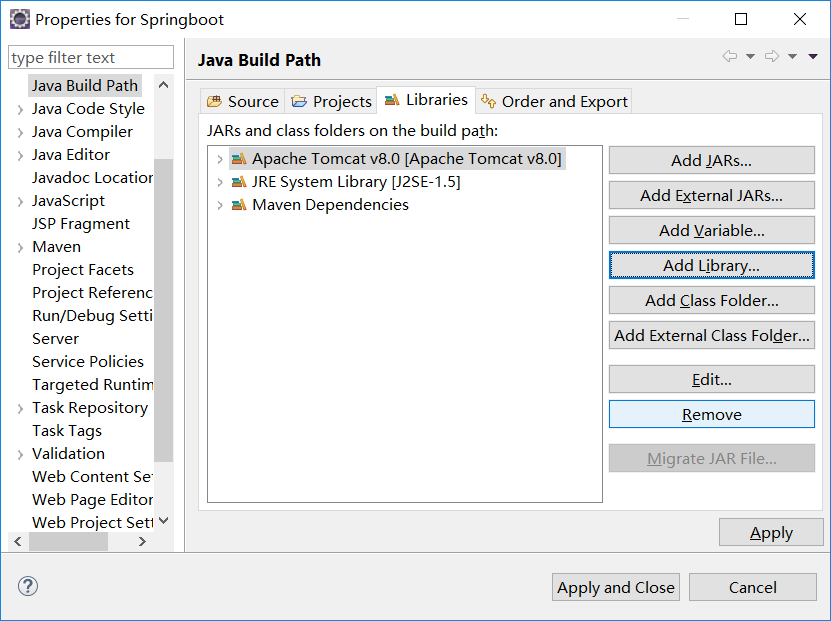Switch to the Source tab
Viewport: 831px width, 621px height.
click(243, 101)
